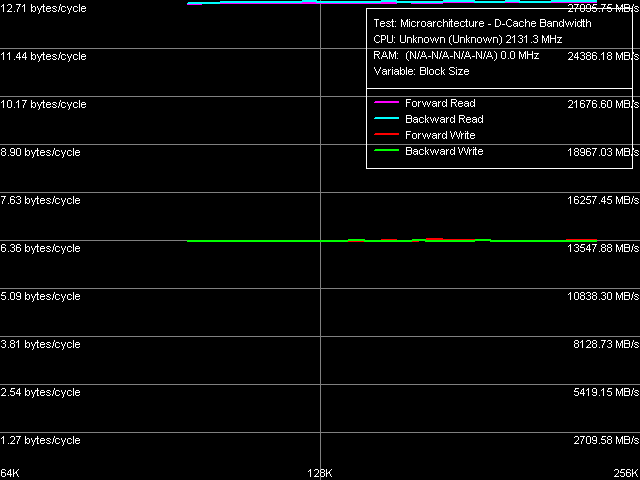Click the 64K block size label

coord(10,473)
